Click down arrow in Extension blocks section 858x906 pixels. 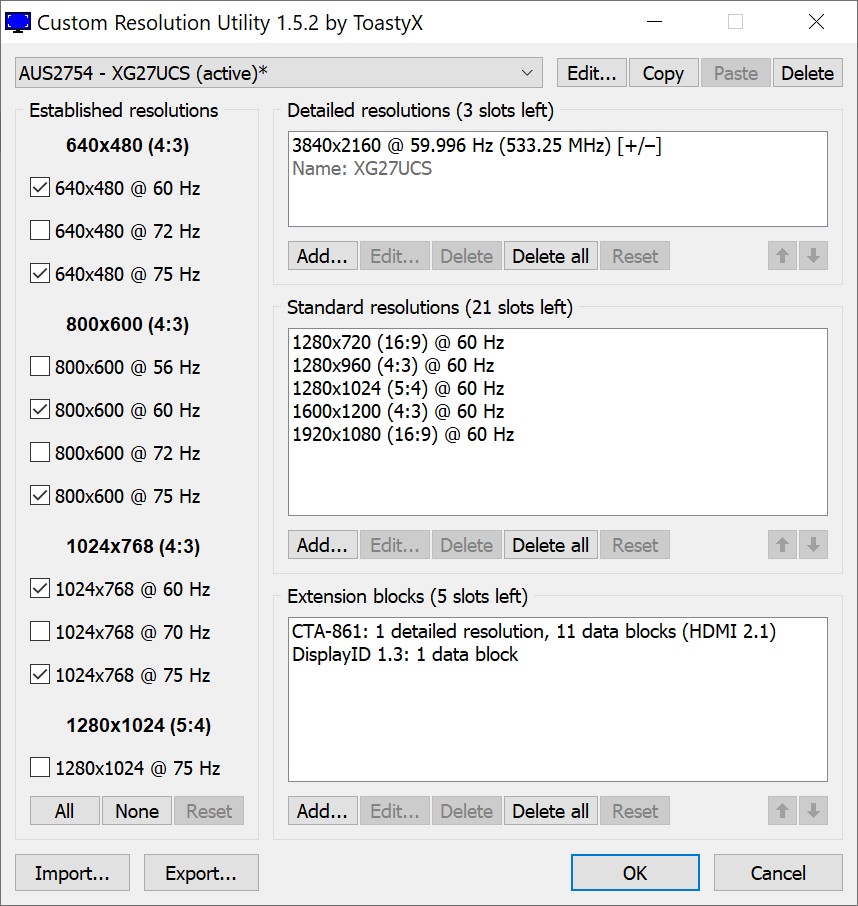point(813,811)
